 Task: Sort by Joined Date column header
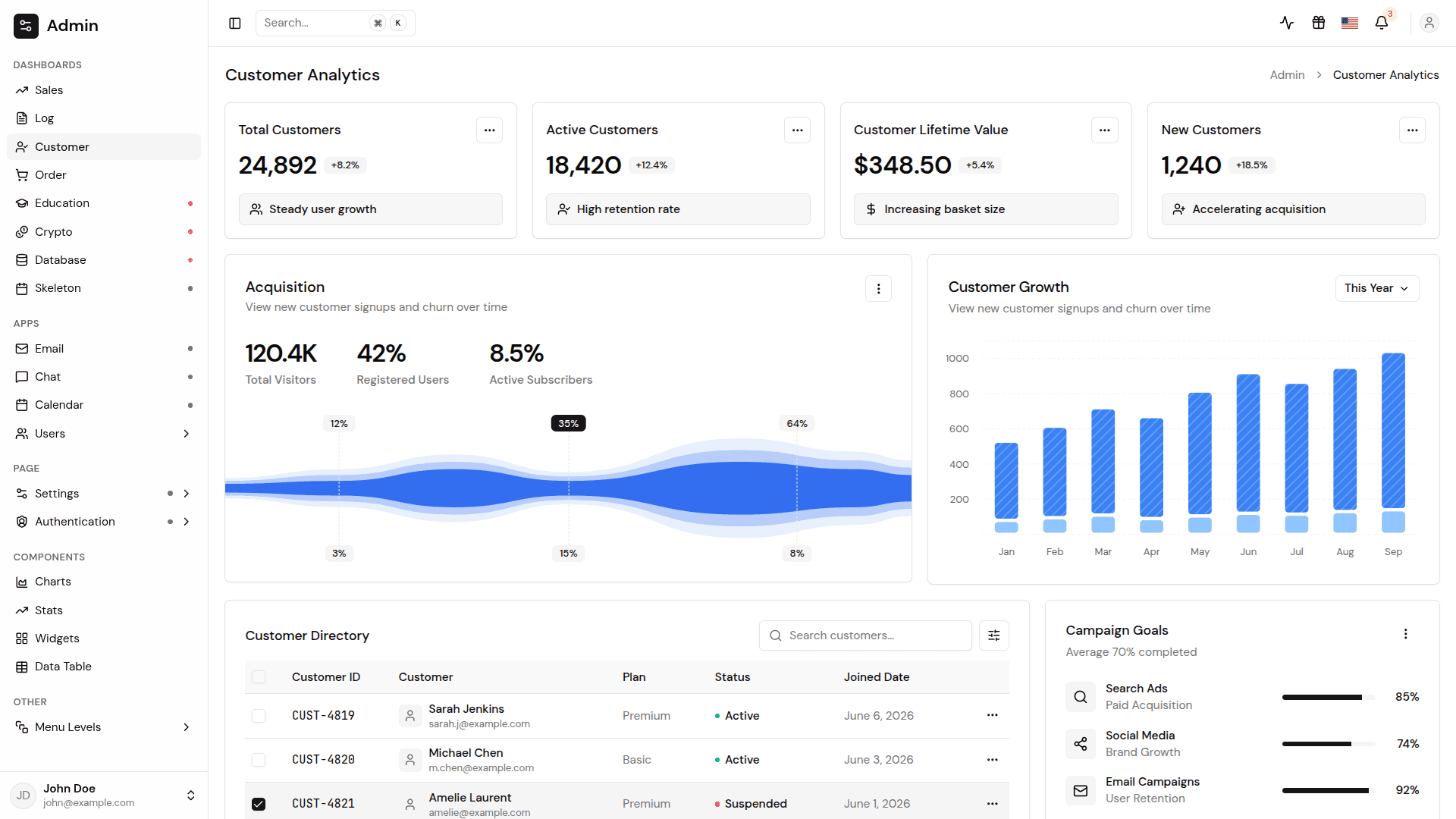(876, 677)
